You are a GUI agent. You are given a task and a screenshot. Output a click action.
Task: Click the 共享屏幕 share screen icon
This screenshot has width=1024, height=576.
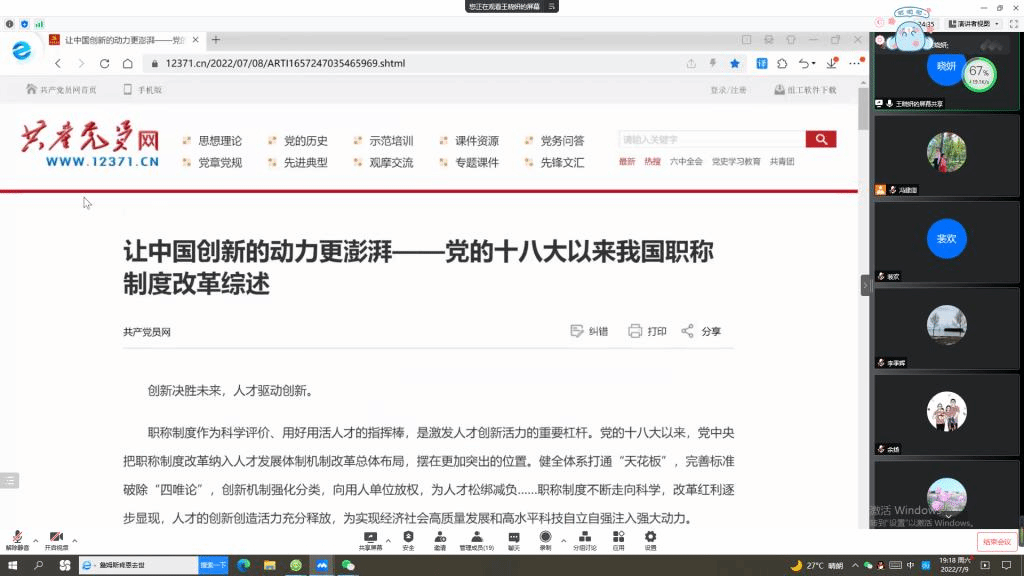[x=371, y=538]
